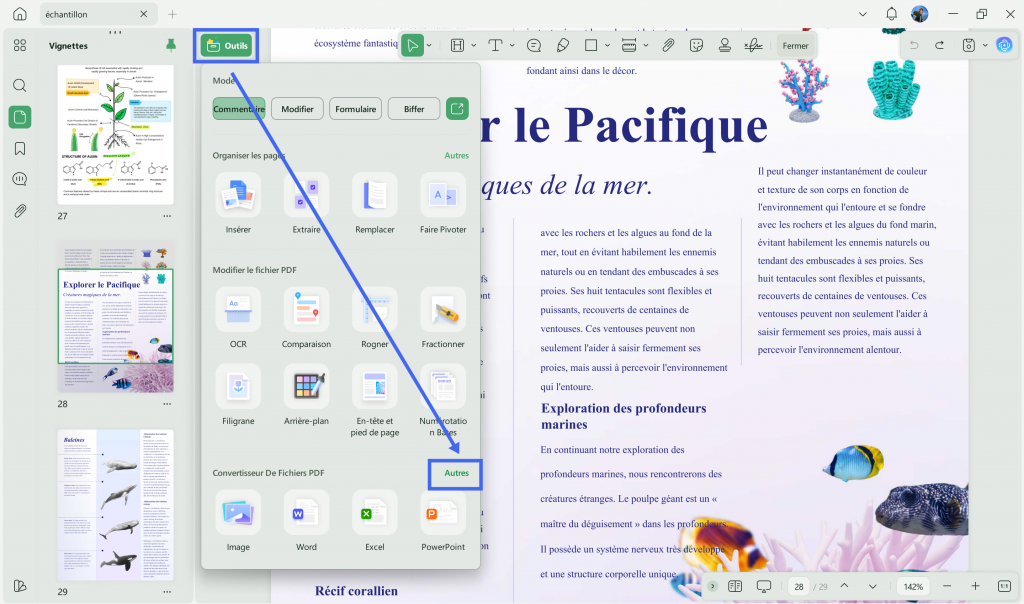Expand the shape tool dropdown arrow
This screenshot has height=604, width=1024.
tap(607, 46)
